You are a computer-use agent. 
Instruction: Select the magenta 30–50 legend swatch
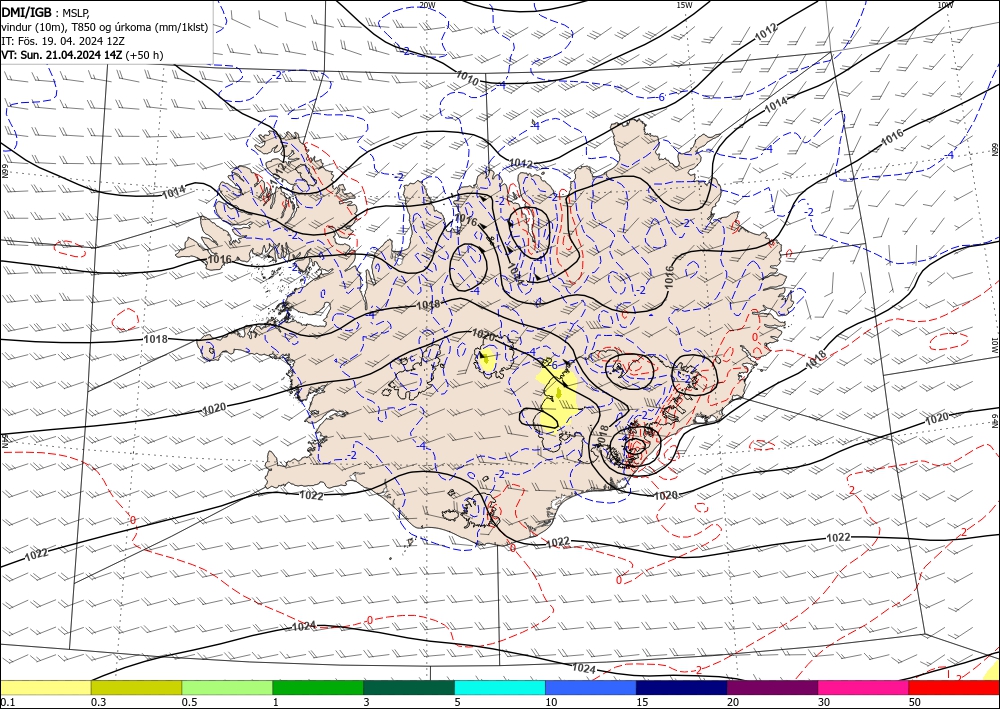tap(864, 687)
